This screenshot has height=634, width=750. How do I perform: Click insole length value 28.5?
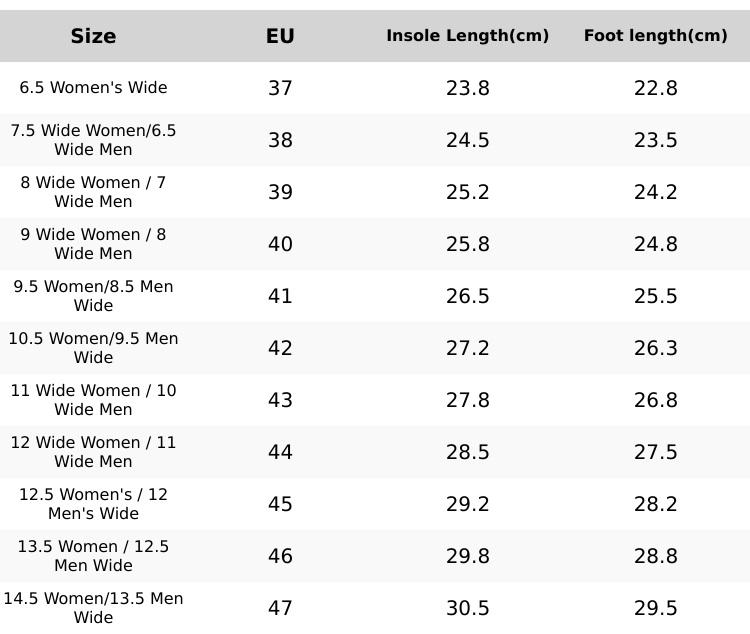click(x=467, y=452)
